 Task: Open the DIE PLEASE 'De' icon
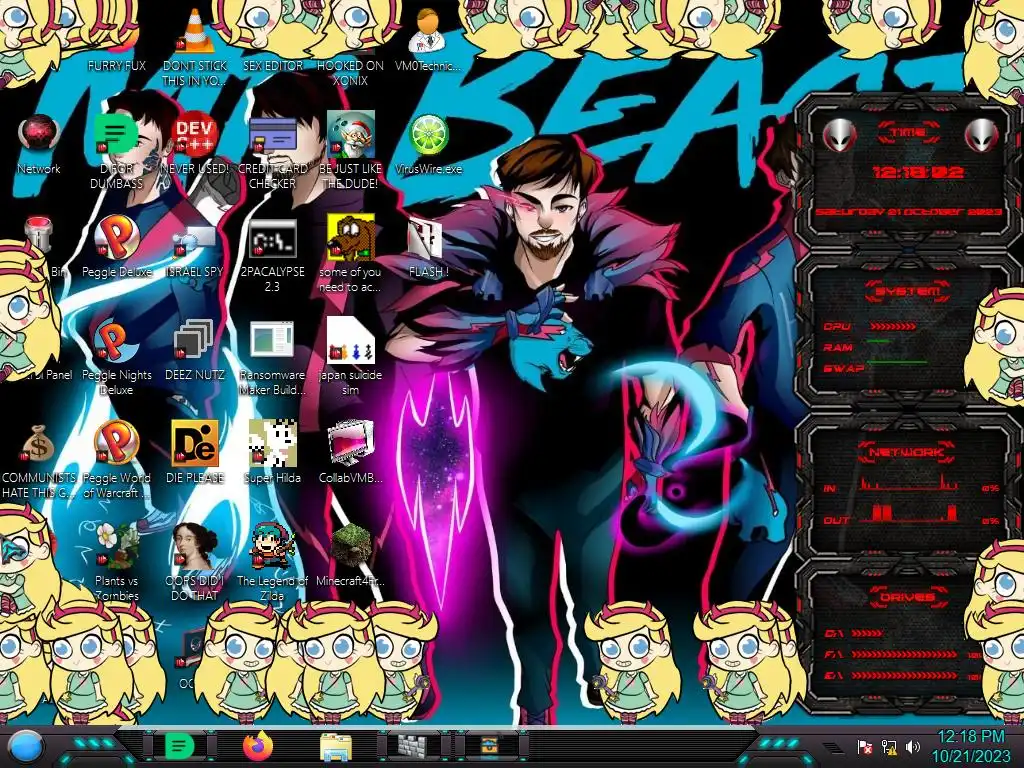pos(195,444)
